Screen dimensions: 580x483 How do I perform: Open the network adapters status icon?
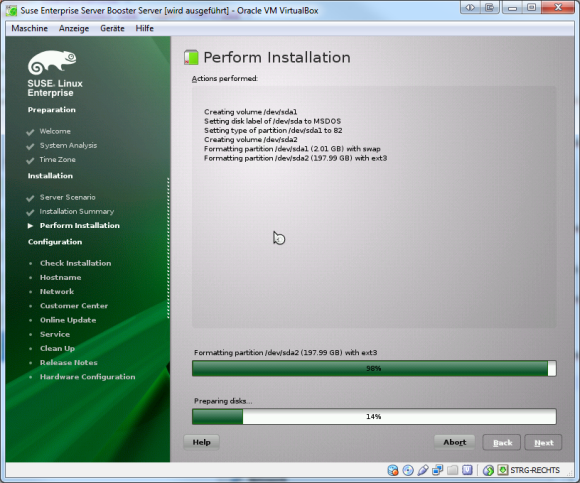438,470
